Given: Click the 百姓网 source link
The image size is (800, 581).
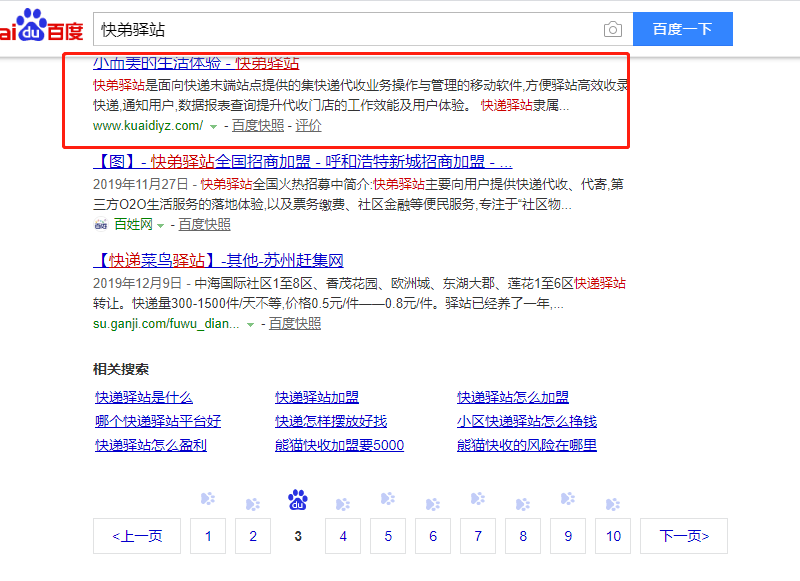Looking at the screenshot, I should 133,224.
